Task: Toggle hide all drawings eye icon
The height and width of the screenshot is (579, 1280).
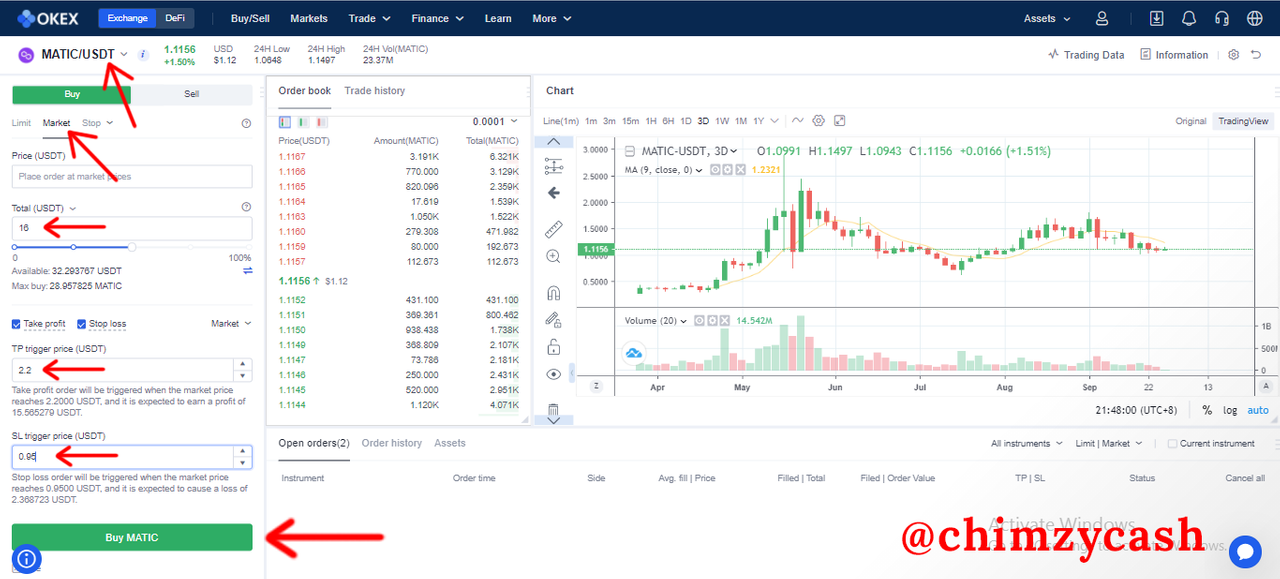Action: click(553, 374)
